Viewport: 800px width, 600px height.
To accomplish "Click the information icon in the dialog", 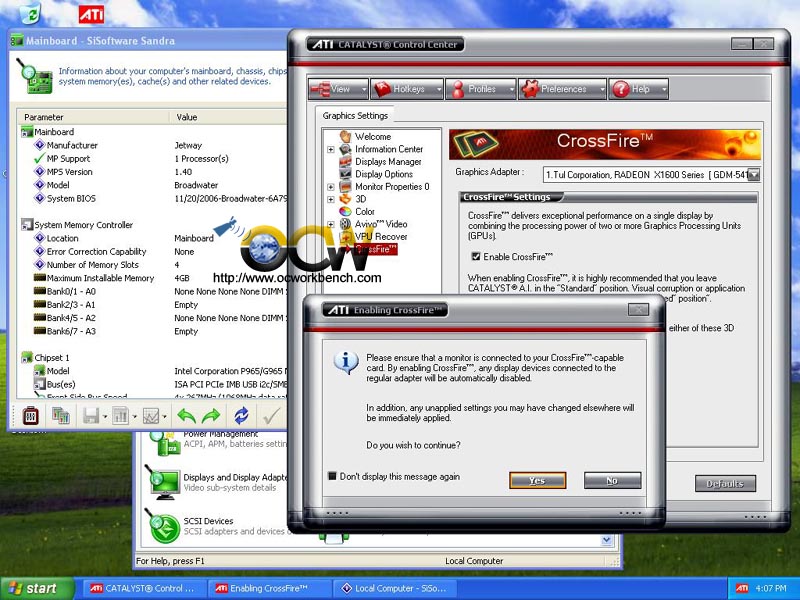I will coord(346,362).
